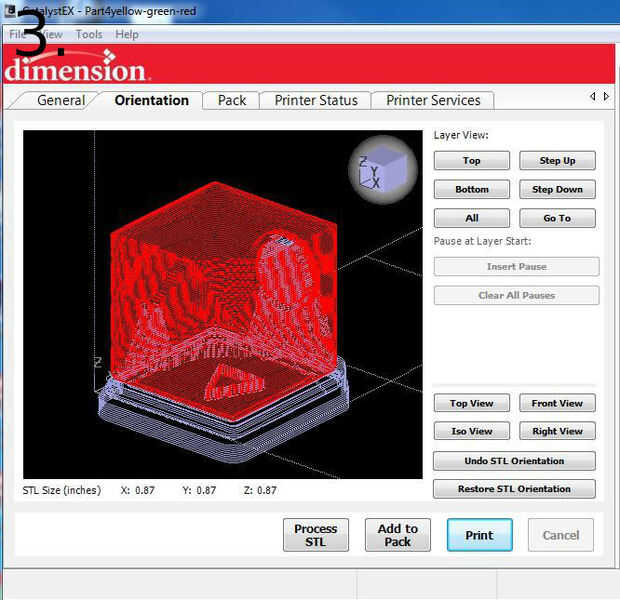Open the Help menu
The width and height of the screenshot is (620, 600).
pyautogui.click(x=127, y=34)
